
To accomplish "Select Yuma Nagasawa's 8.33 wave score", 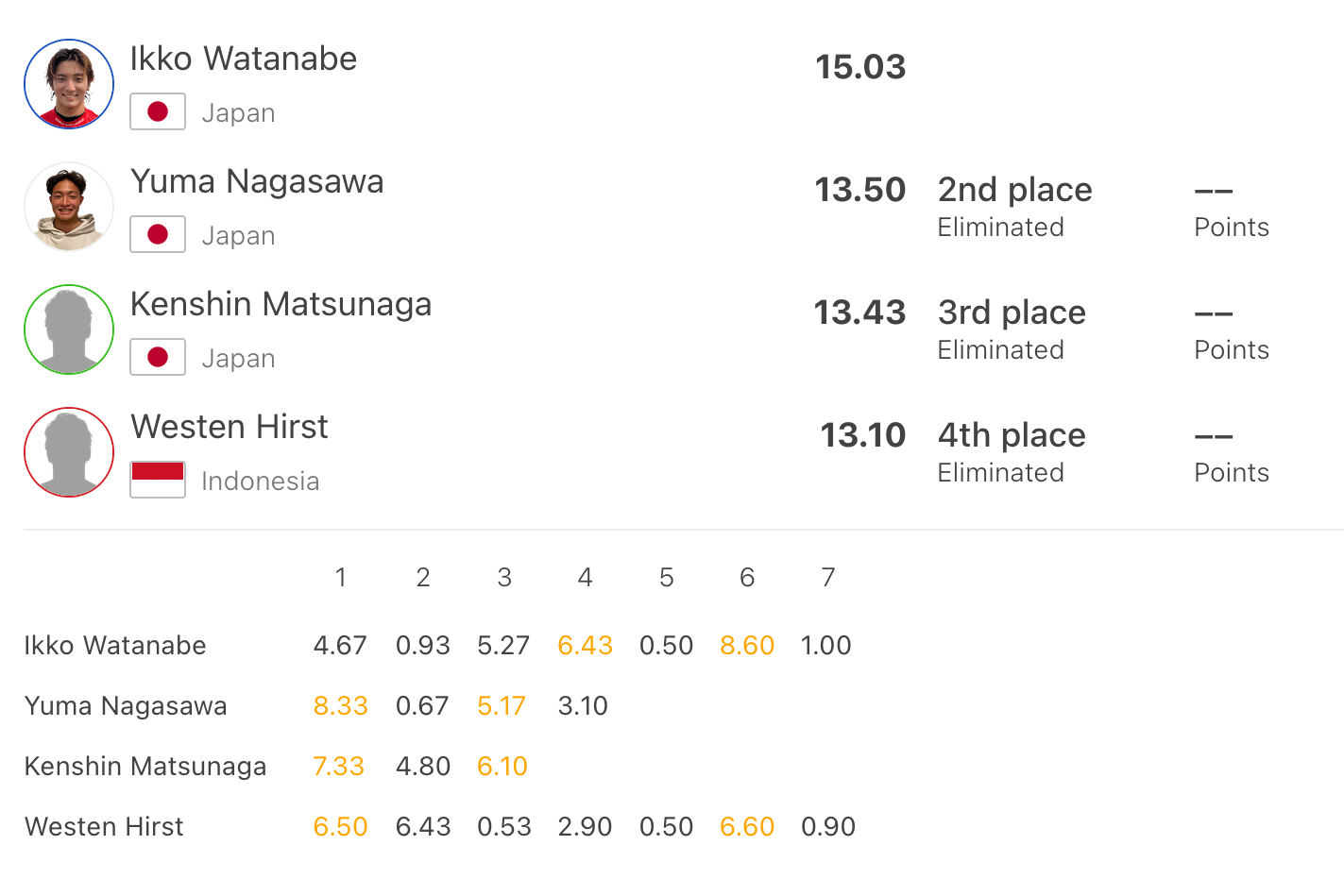I will tap(340, 706).
